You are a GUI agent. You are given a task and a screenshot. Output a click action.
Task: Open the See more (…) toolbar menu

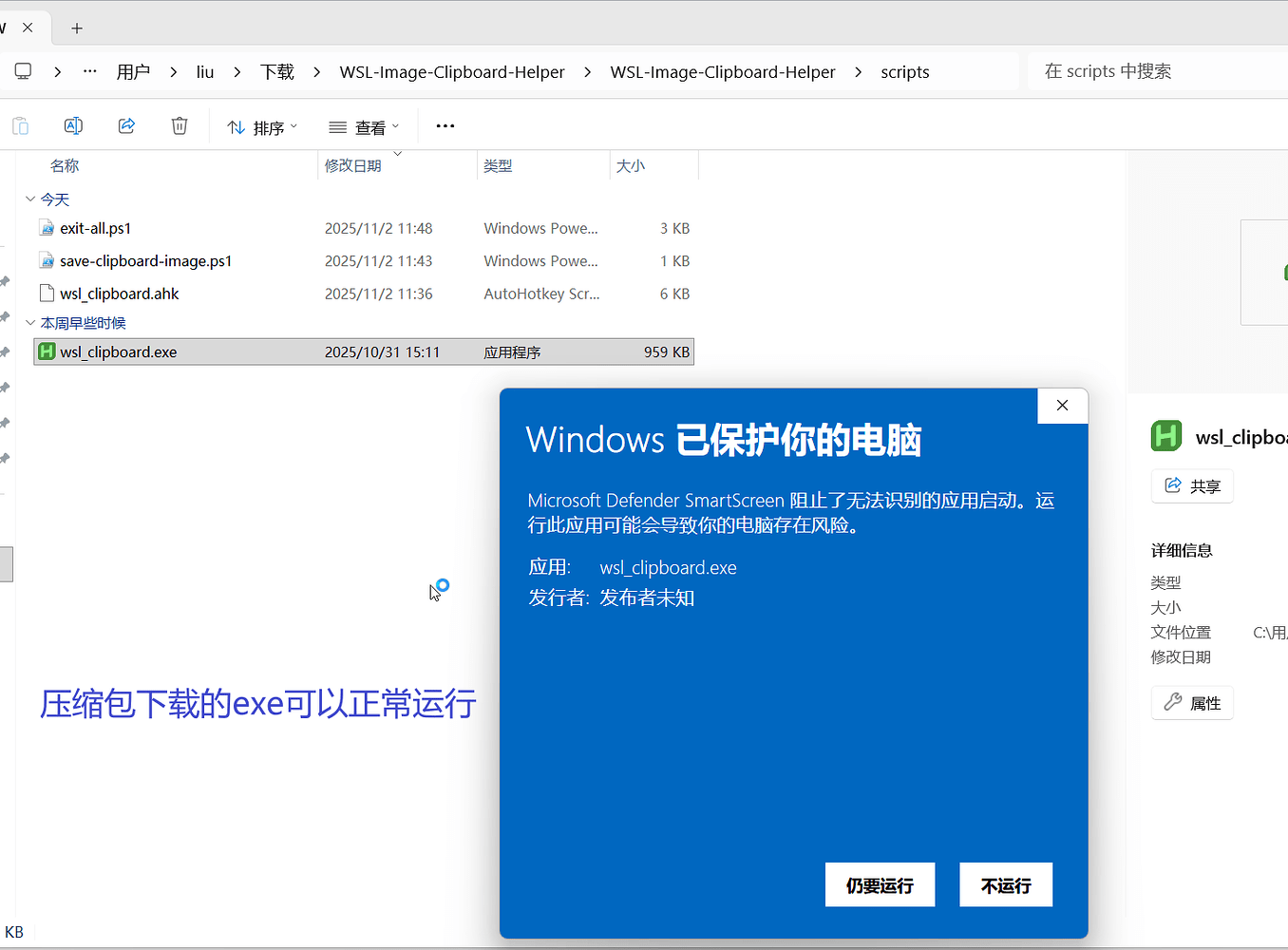click(x=445, y=126)
